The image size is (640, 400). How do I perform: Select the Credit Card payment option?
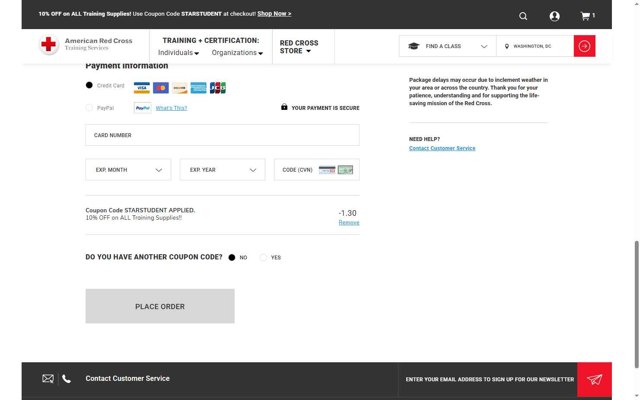click(89, 86)
